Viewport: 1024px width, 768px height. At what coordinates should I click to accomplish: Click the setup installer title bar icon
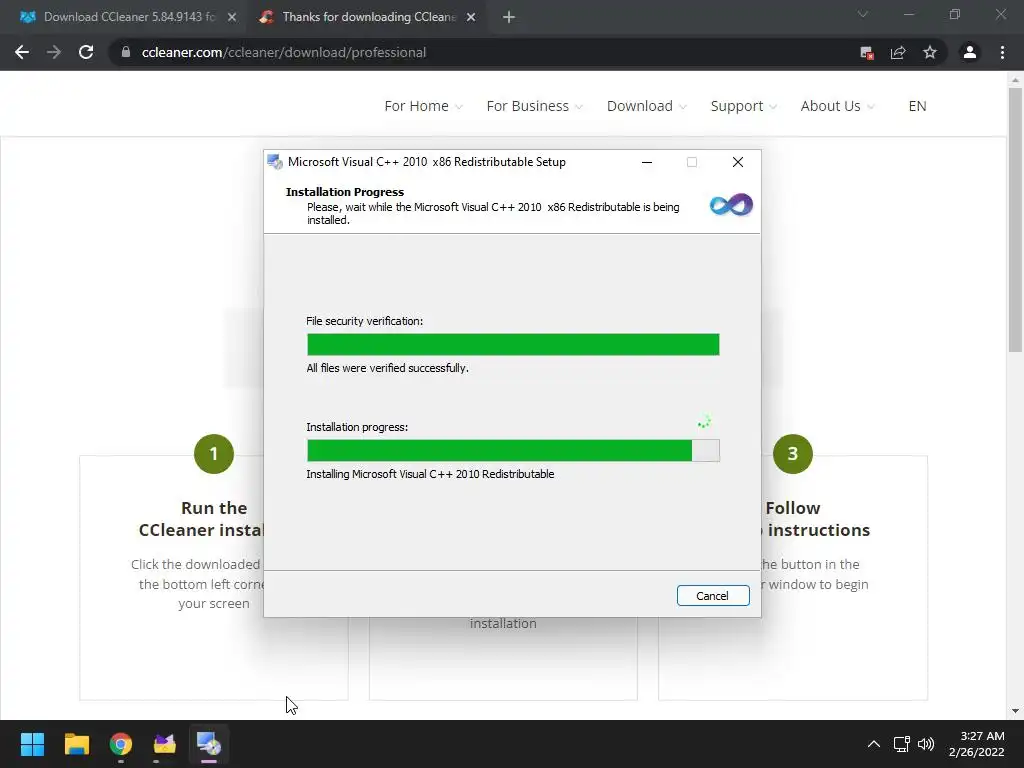point(275,162)
